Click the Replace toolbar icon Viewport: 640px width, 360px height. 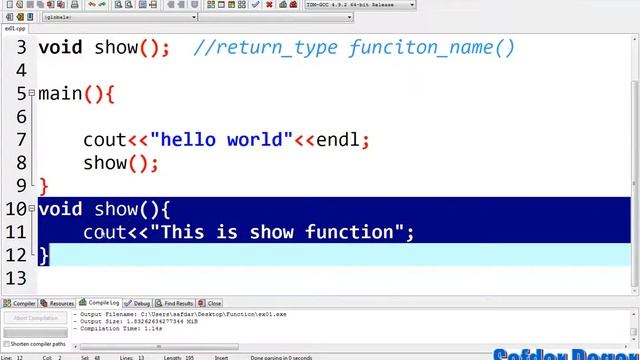tap(129, 4)
